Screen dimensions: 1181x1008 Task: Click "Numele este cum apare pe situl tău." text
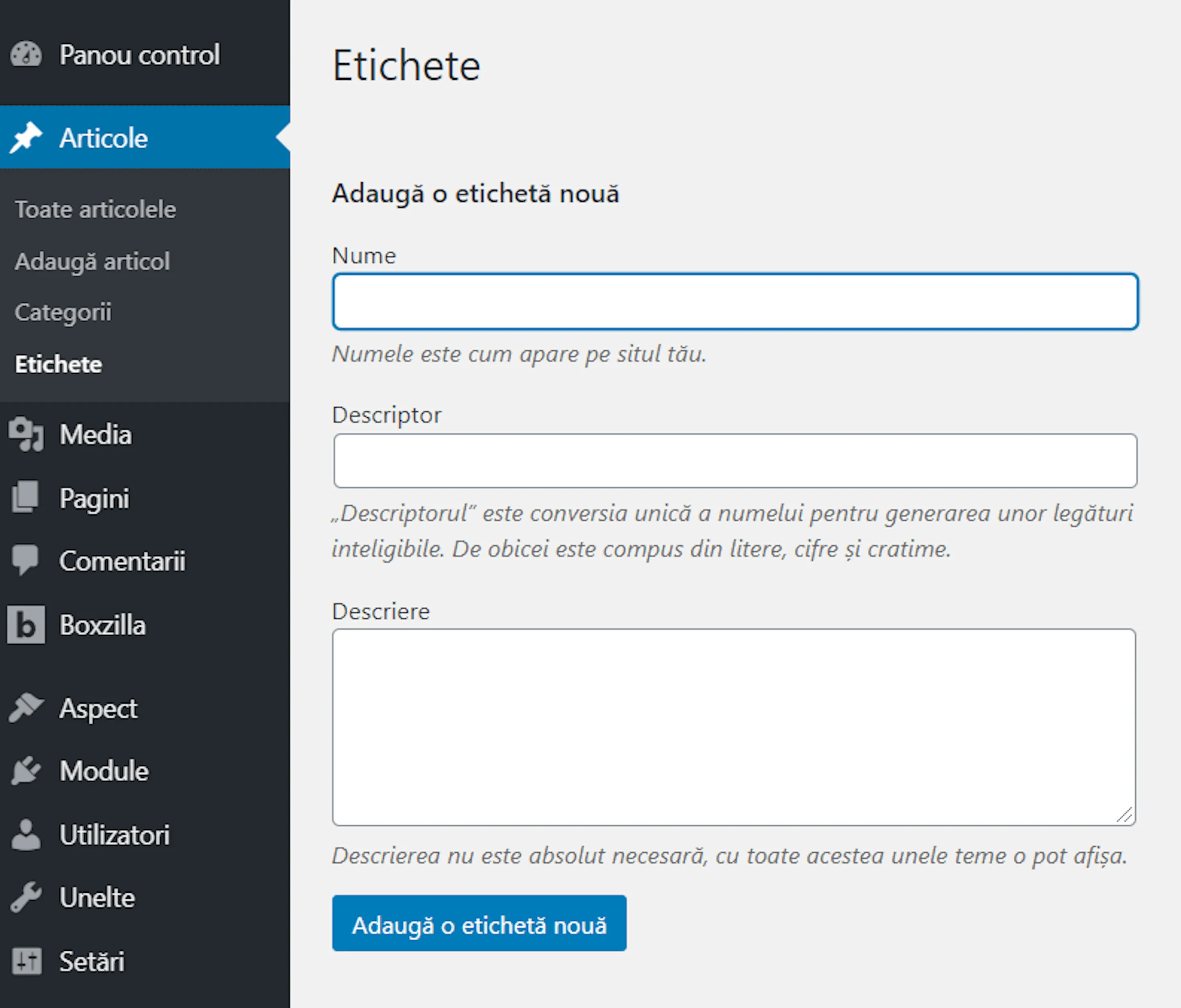coord(519,354)
